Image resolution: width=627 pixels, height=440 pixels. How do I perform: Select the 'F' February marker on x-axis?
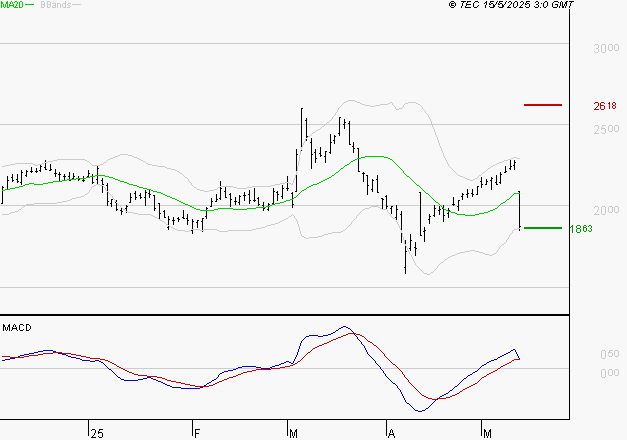click(197, 433)
